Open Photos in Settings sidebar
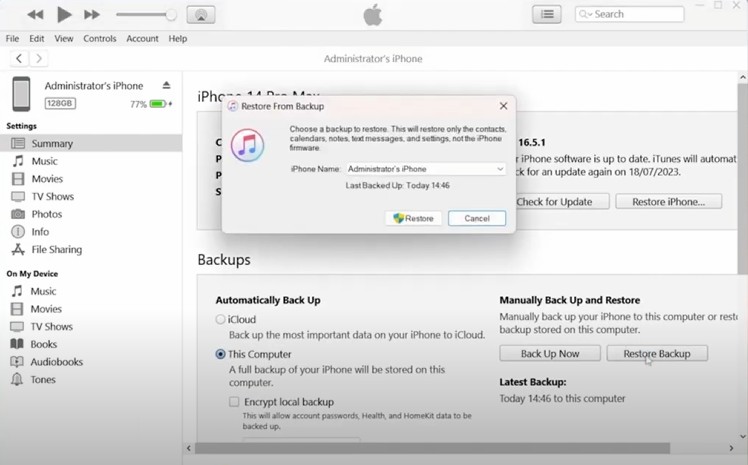748x465 pixels. 91,214
